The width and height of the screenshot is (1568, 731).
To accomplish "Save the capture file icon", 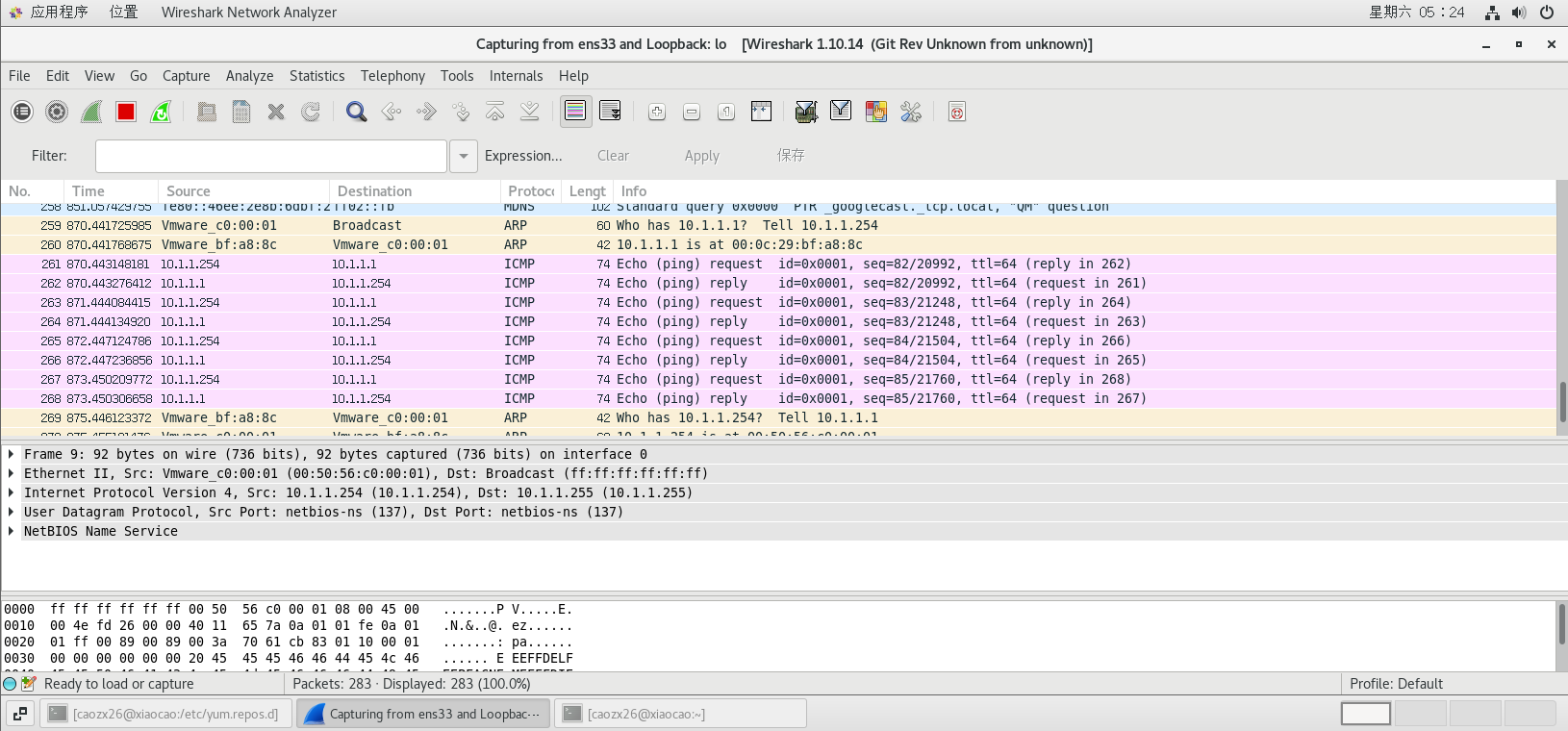I will click(241, 112).
